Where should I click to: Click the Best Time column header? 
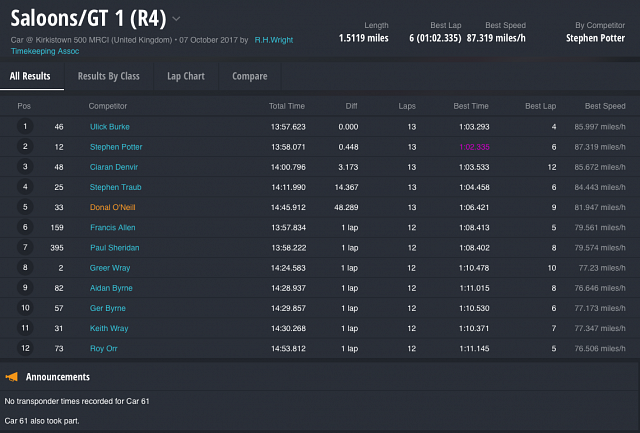[x=471, y=106]
